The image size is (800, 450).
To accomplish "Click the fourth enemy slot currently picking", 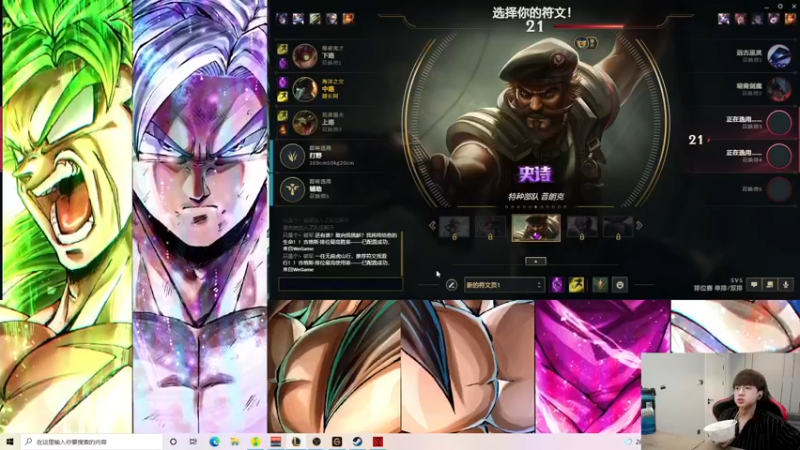I will click(779, 156).
